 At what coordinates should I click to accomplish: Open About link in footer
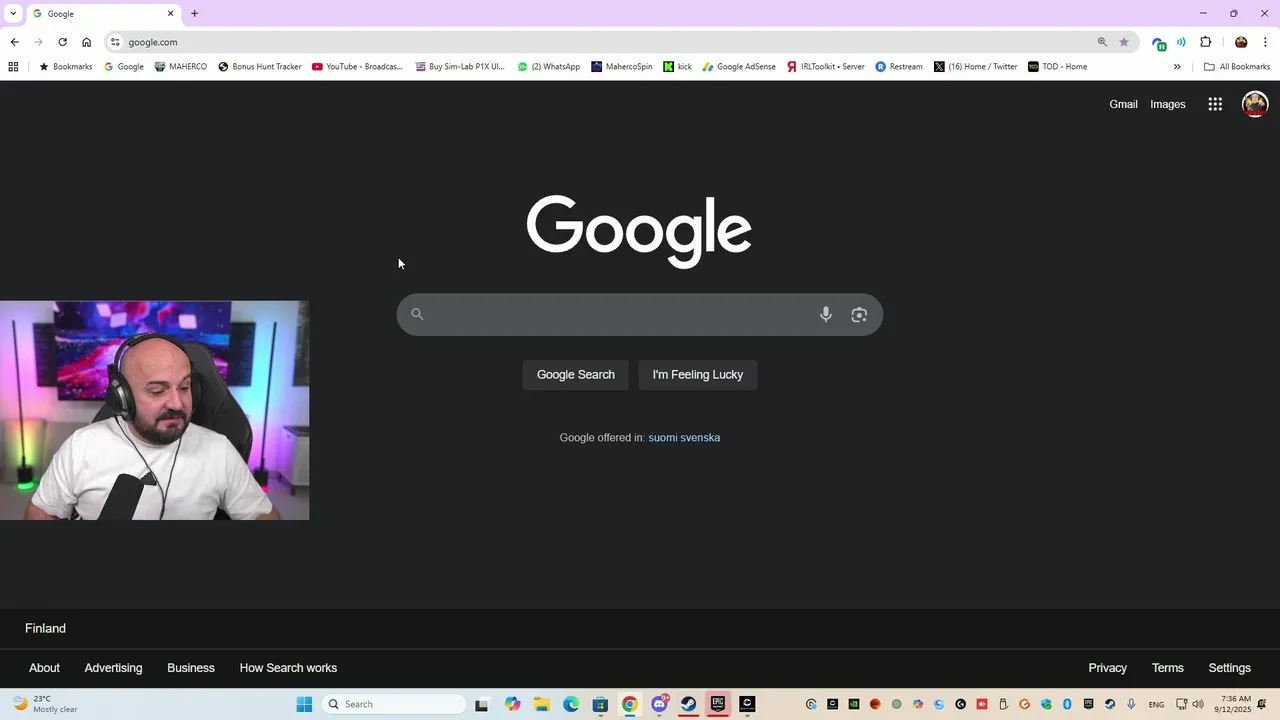(44, 668)
